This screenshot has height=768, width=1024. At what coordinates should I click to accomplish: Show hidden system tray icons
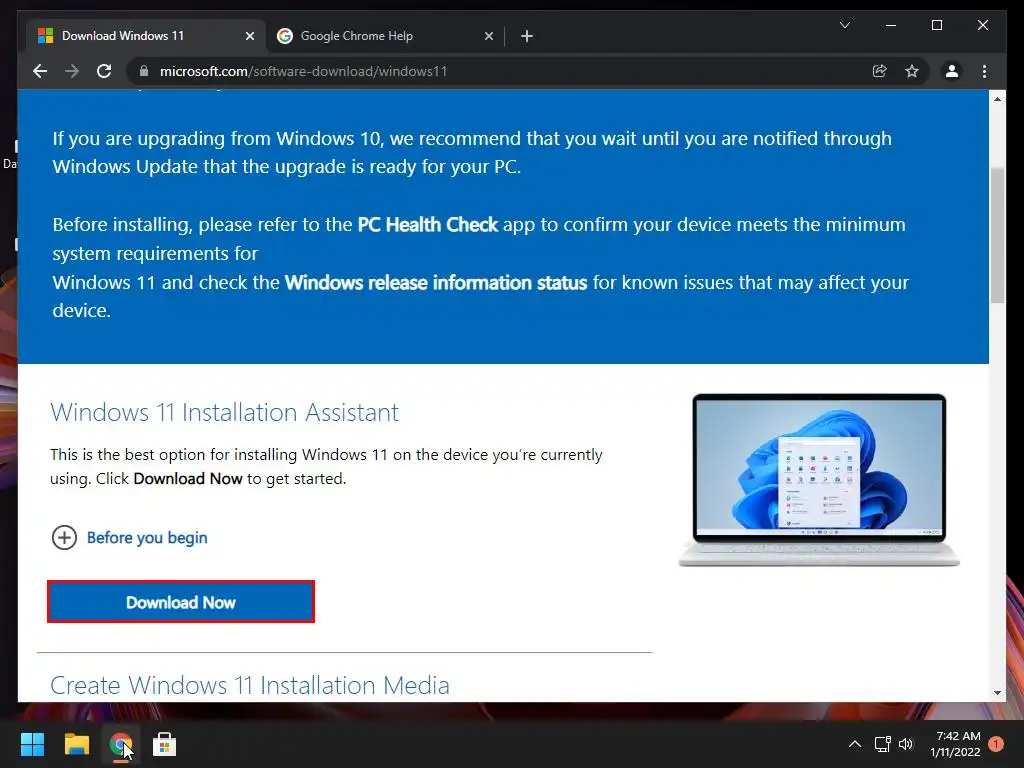click(854, 744)
